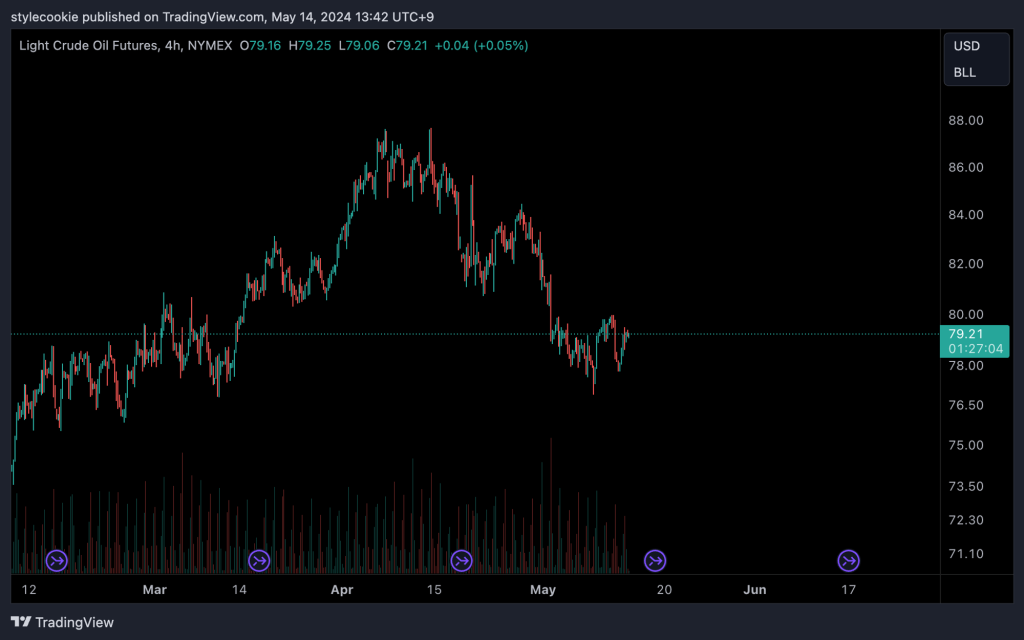Click the rollover event icon near Jun 17
This screenshot has width=1024, height=640.
(x=848, y=561)
